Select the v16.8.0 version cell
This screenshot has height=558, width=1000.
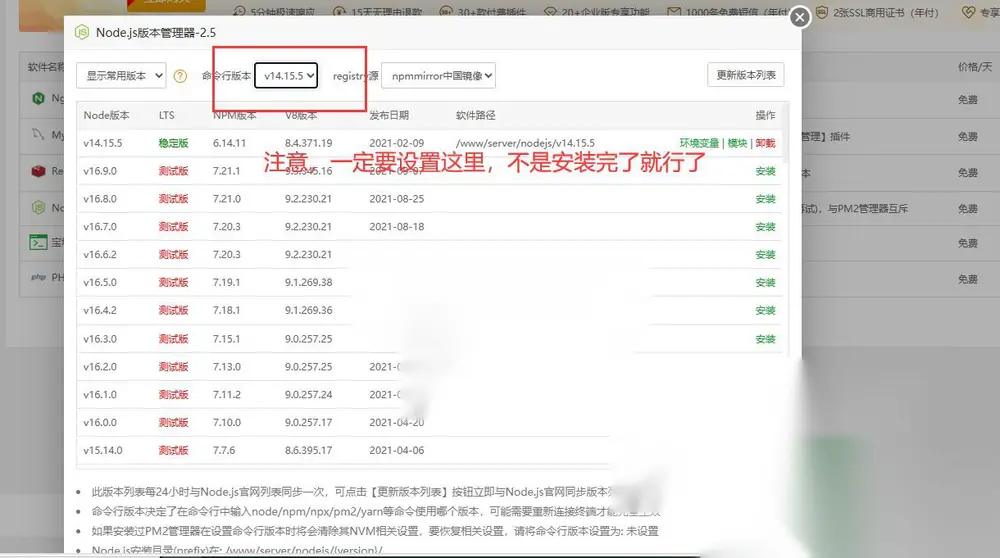coord(99,199)
